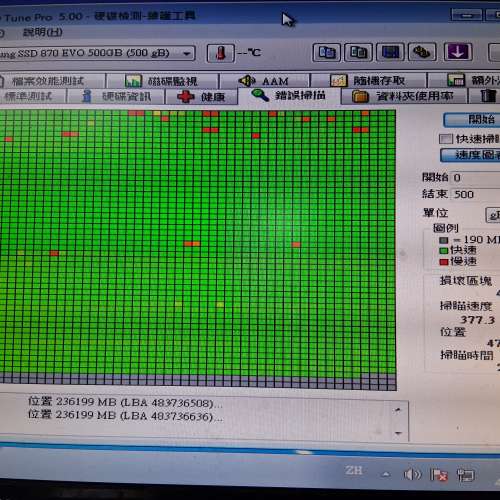Click the 開始 start scan button
Image resolution: width=500 pixels, height=500 pixels.
click(x=472, y=120)
